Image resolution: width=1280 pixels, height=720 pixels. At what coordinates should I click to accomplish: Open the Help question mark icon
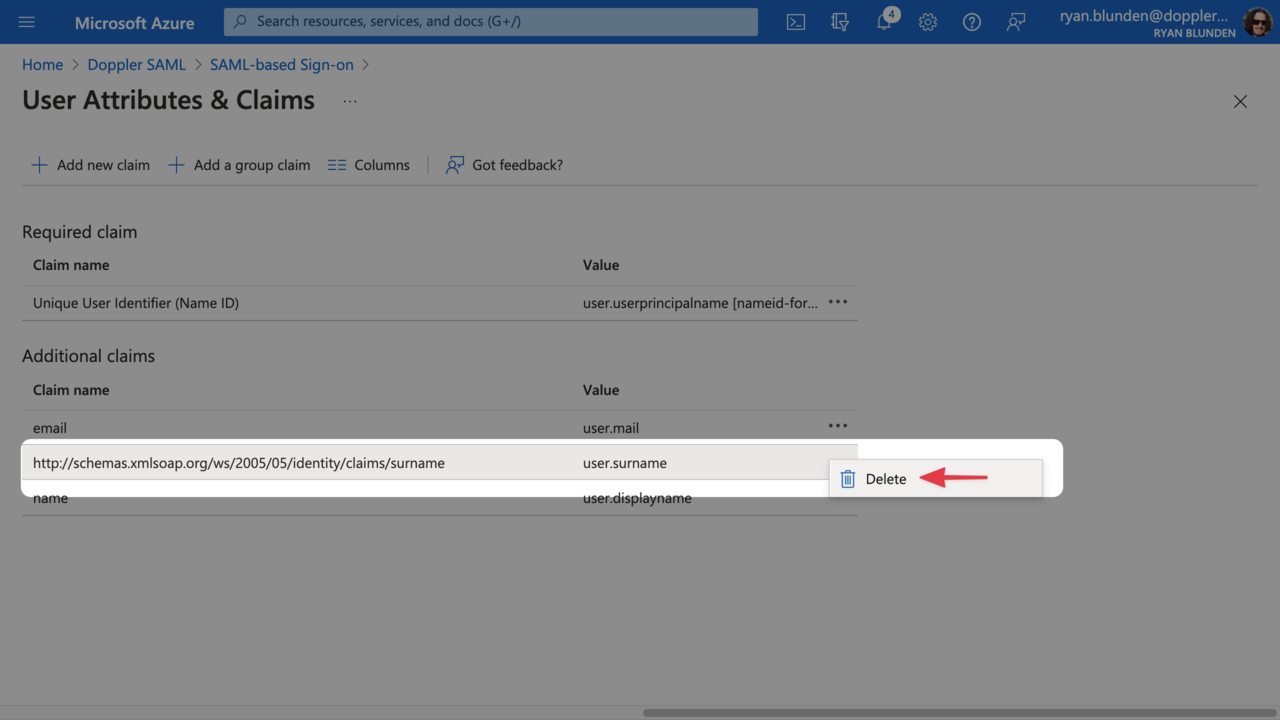pos(972,22)
